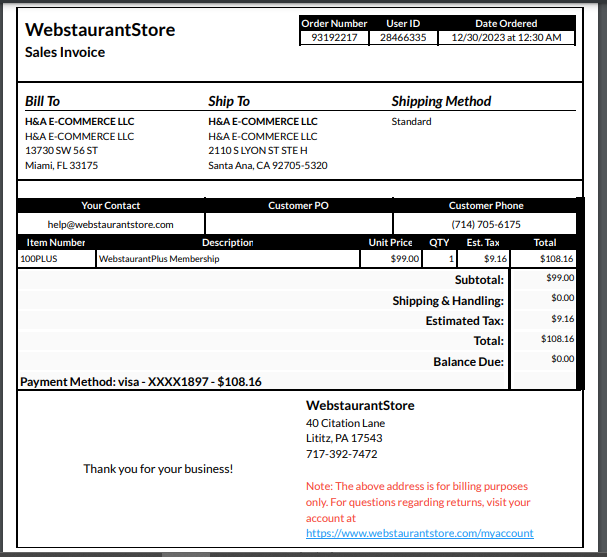The height and width of the screenshot is (557, 607).
Task: Click the Customer Phone column header
Action: [x=486, y=206]
